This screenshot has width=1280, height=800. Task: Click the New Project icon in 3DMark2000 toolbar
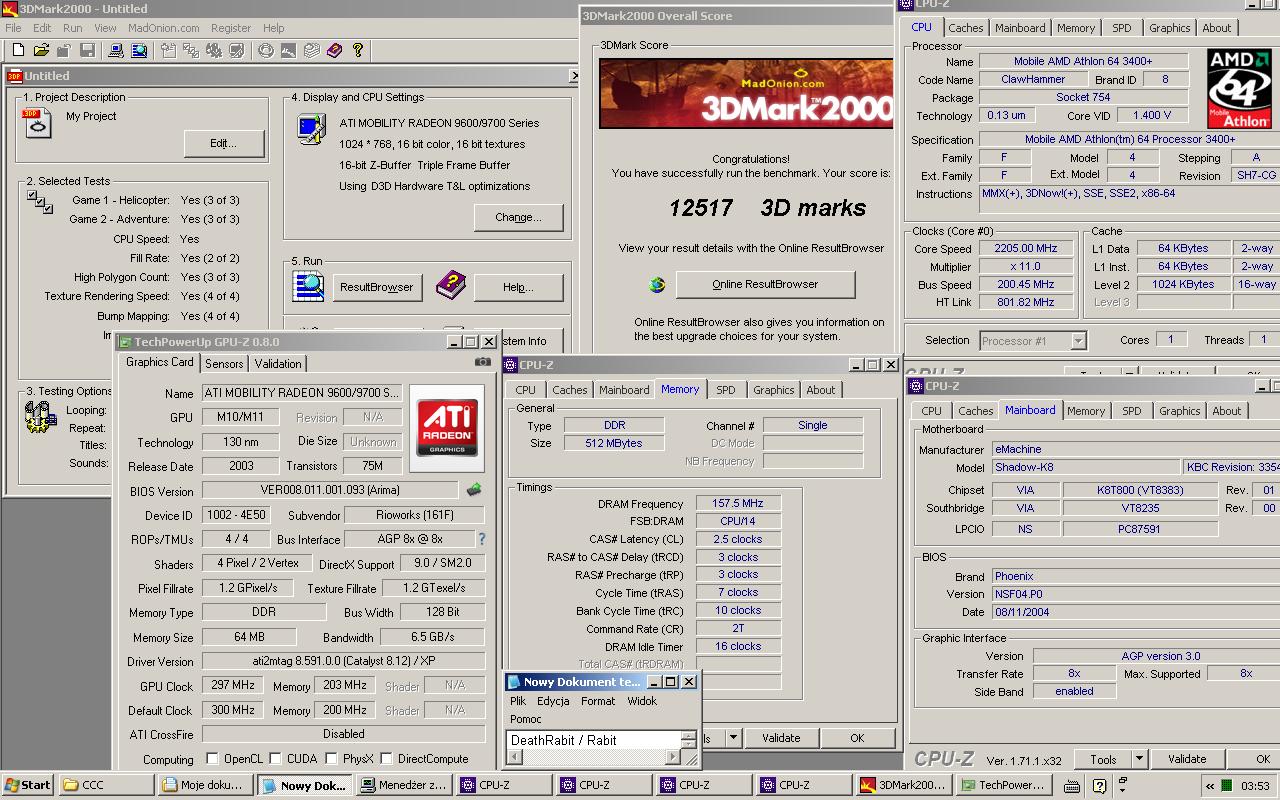tap(19, 50)
